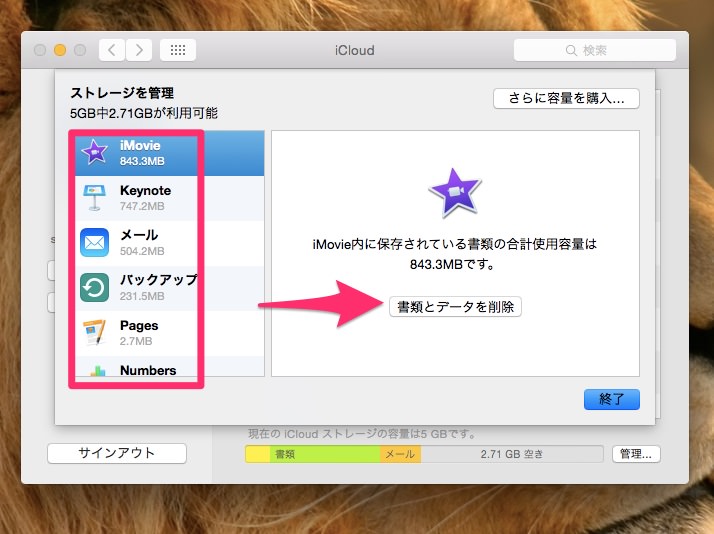Click the yellow storage bar segment
The image size is (714, 534).
coord(258,454)
